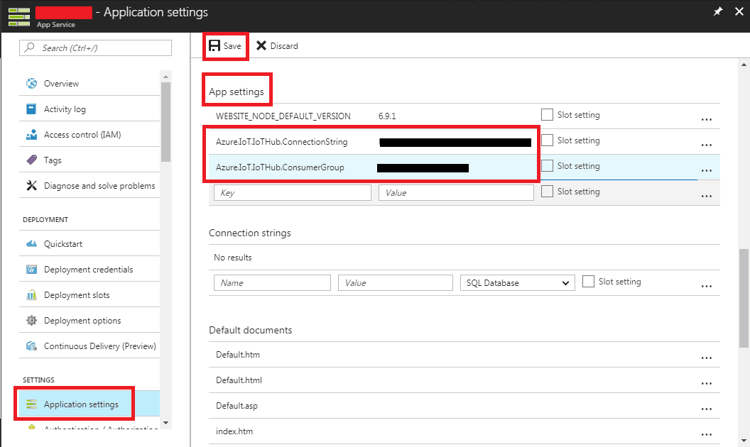Open Deployment credentials menu item

click(89, 269)
